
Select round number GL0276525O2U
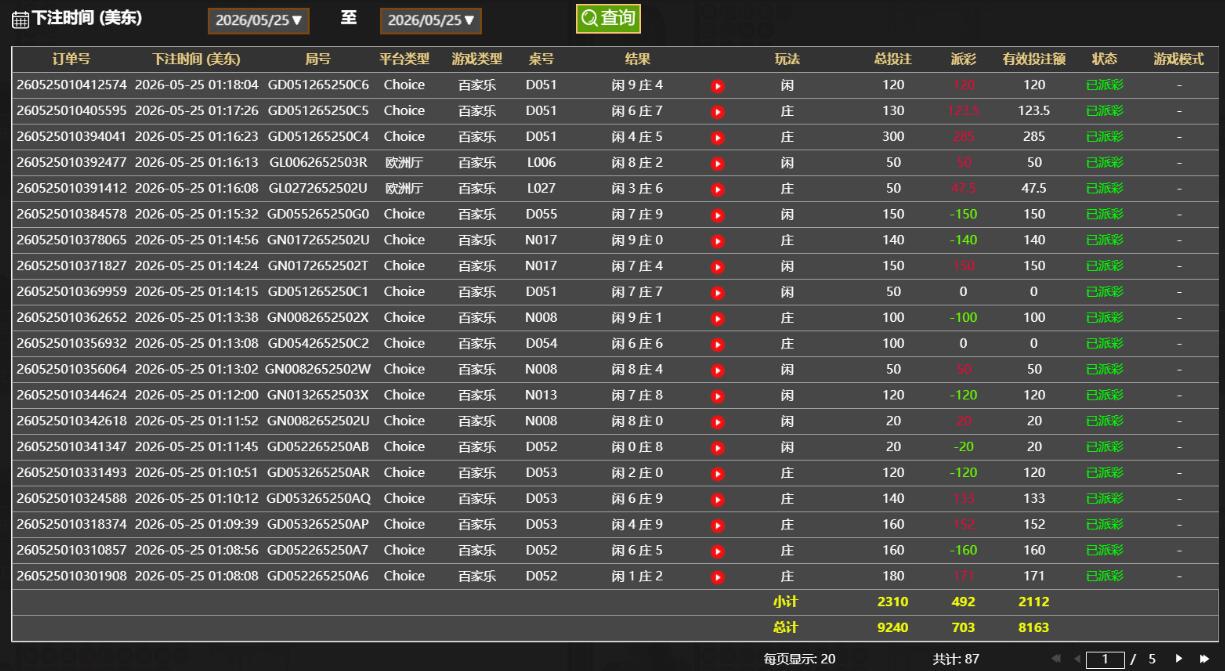click(x=318, y=189)
